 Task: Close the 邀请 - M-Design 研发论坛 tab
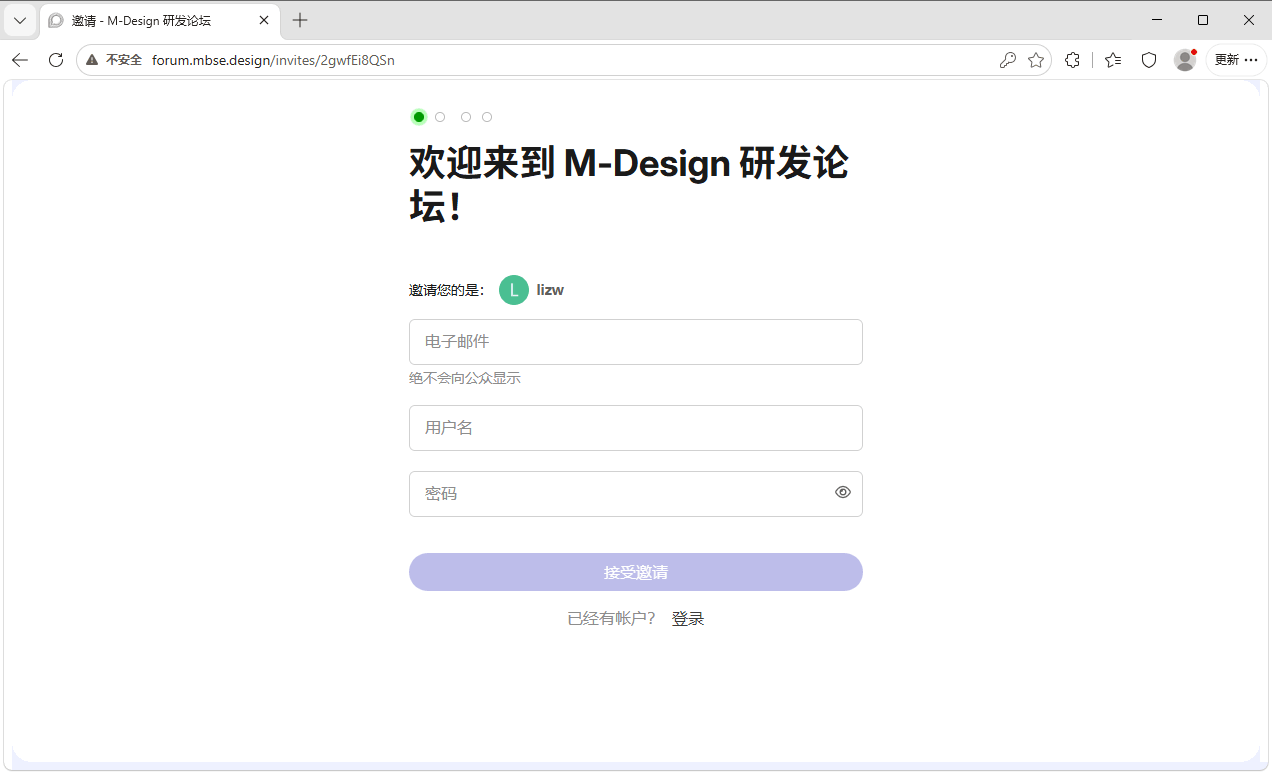click(264, 20)
